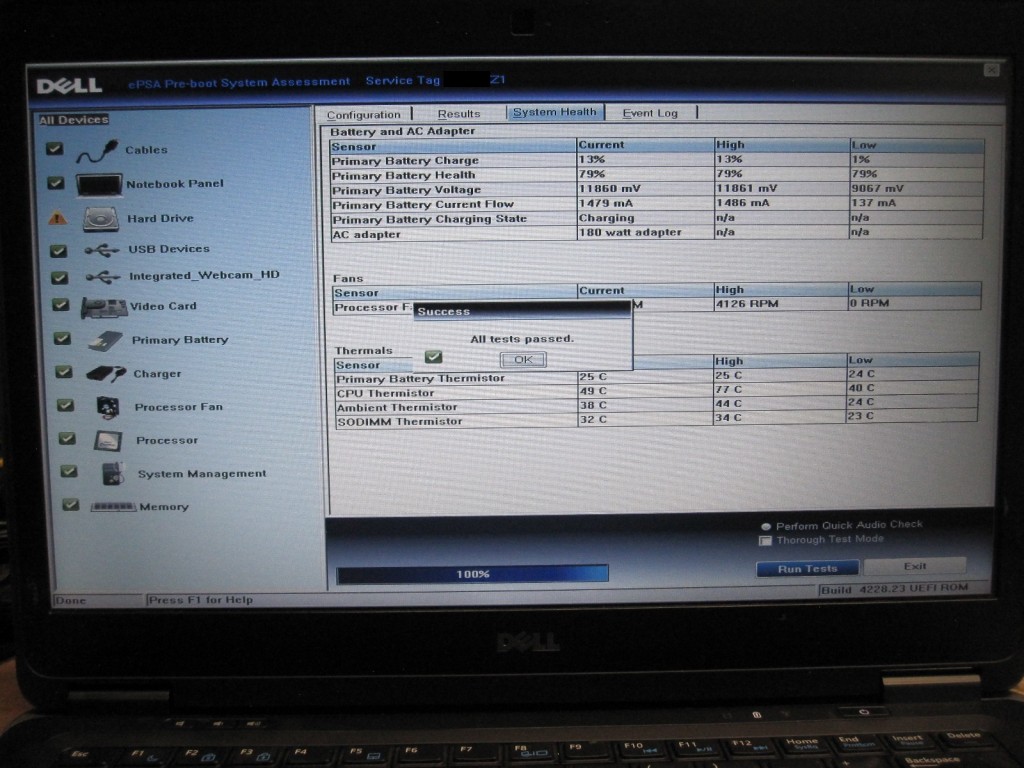1024x768 pixels.
Task: Click the AC adapter row label
Action: 366,234
